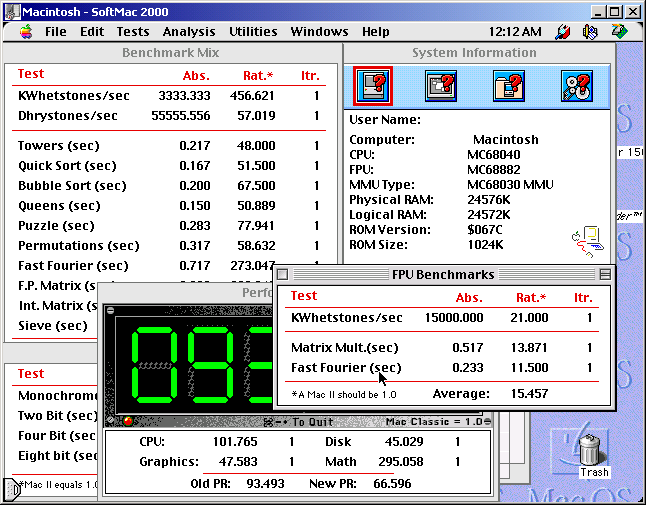Screen dimensions: 646x505
Task: Click the Fast Fourier (sec) row in FPU Benchmarks
Action: [x=442, y=367]
